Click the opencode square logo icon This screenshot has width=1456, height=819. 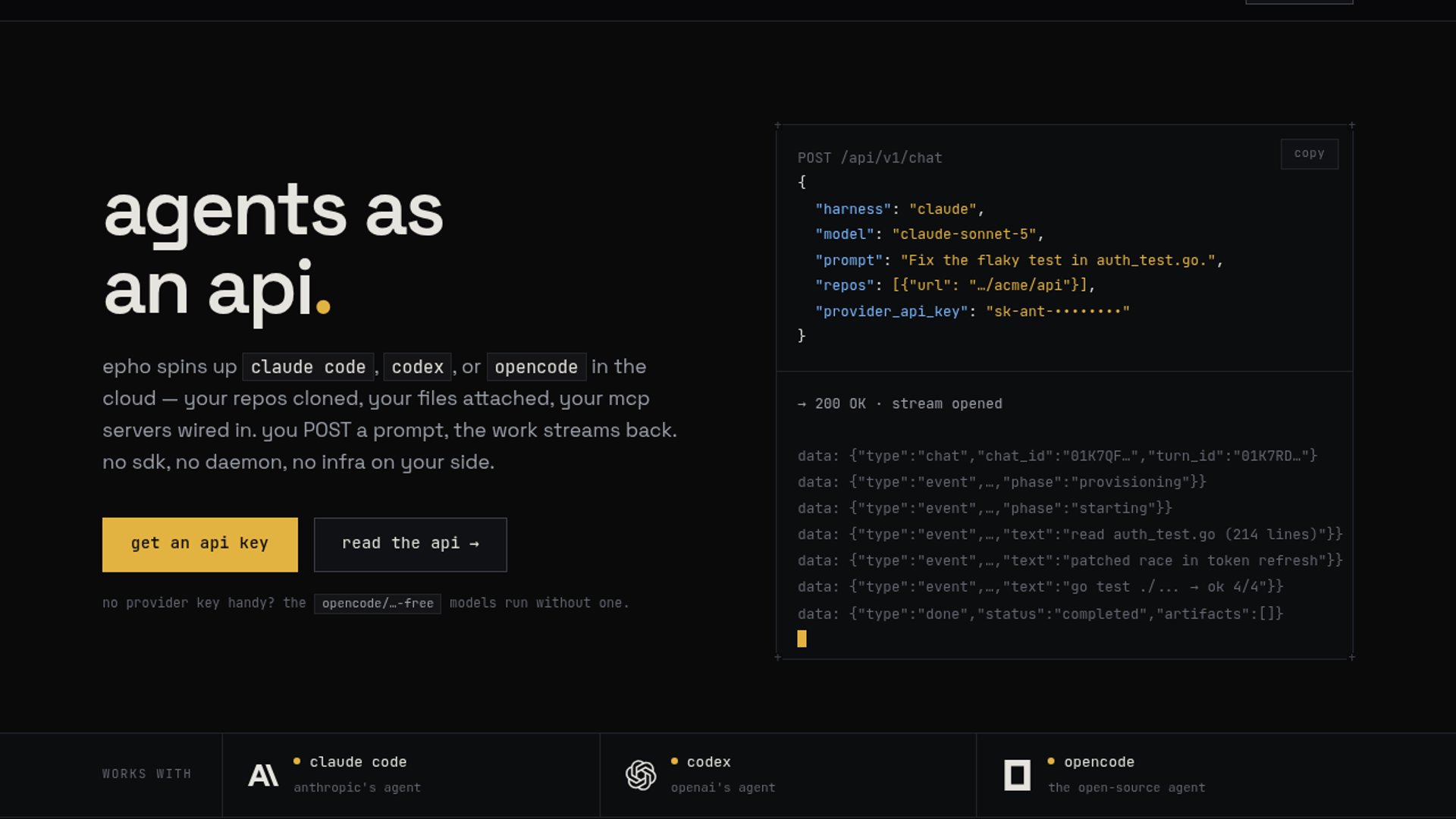coord(1017,775)
